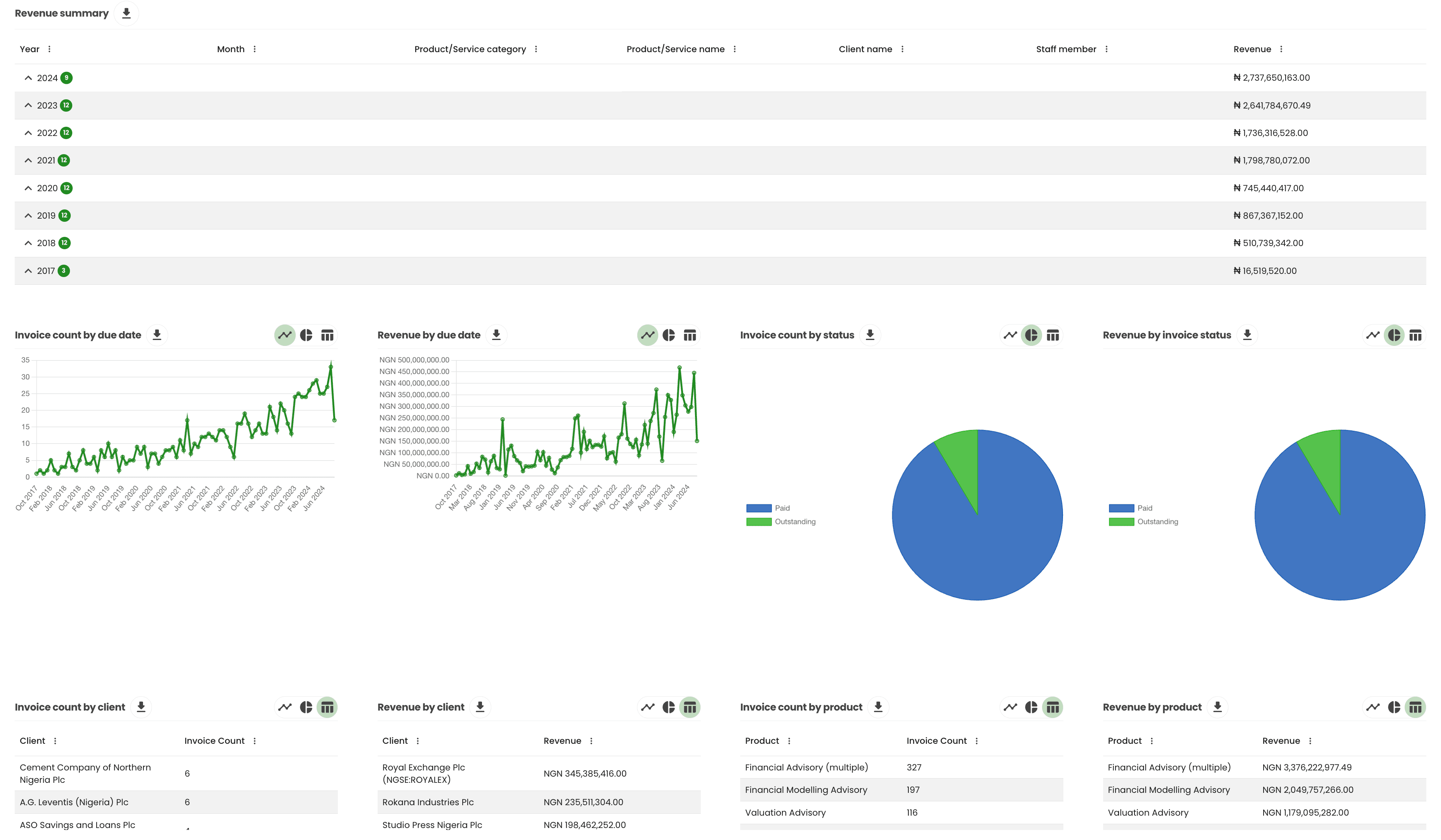The width and height of the screenshot is (1441, 840).
Task: Collapse the 2021 year row
Action: click(28, 161)
